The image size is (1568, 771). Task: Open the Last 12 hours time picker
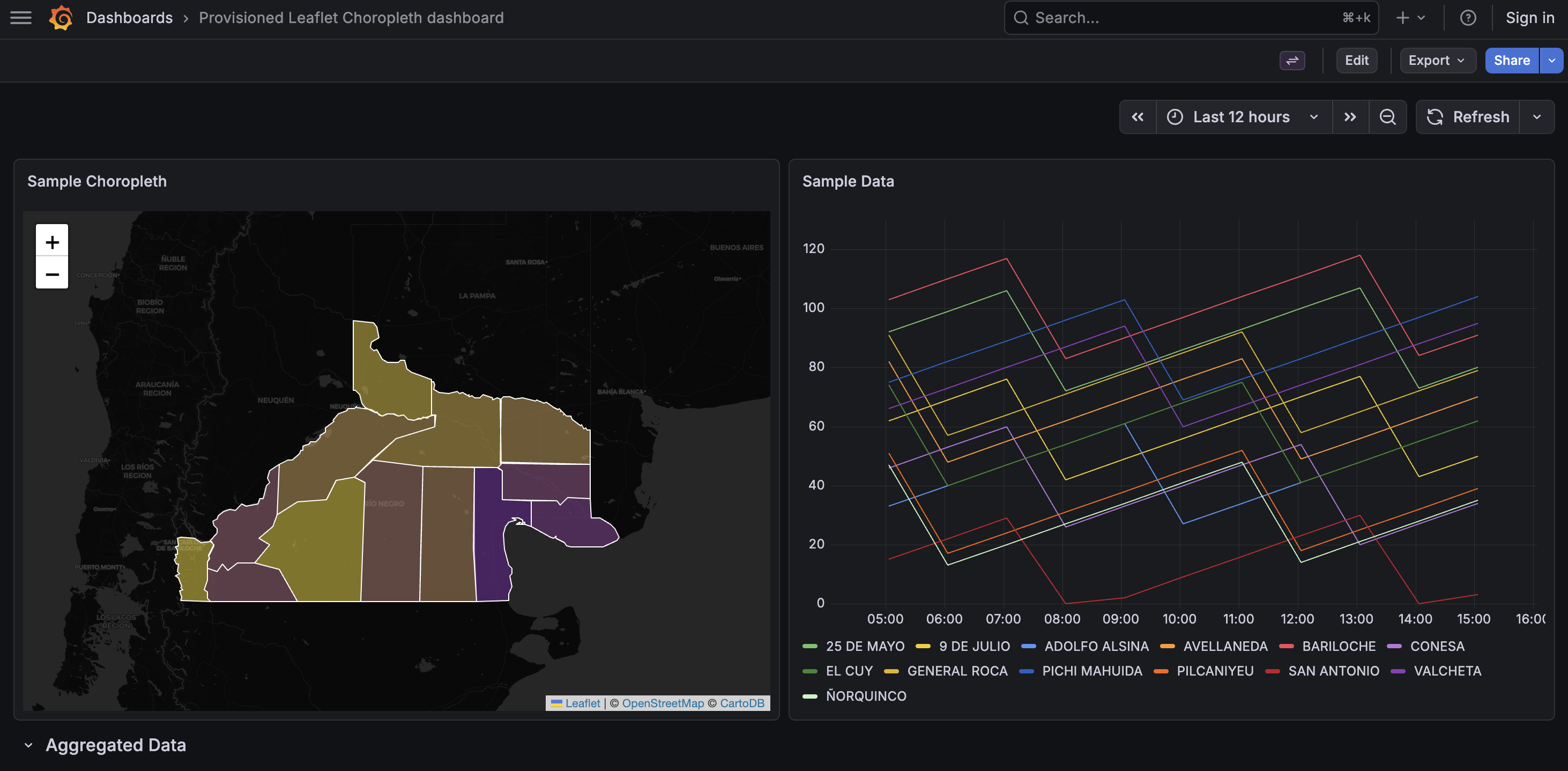coord(1242,117)
